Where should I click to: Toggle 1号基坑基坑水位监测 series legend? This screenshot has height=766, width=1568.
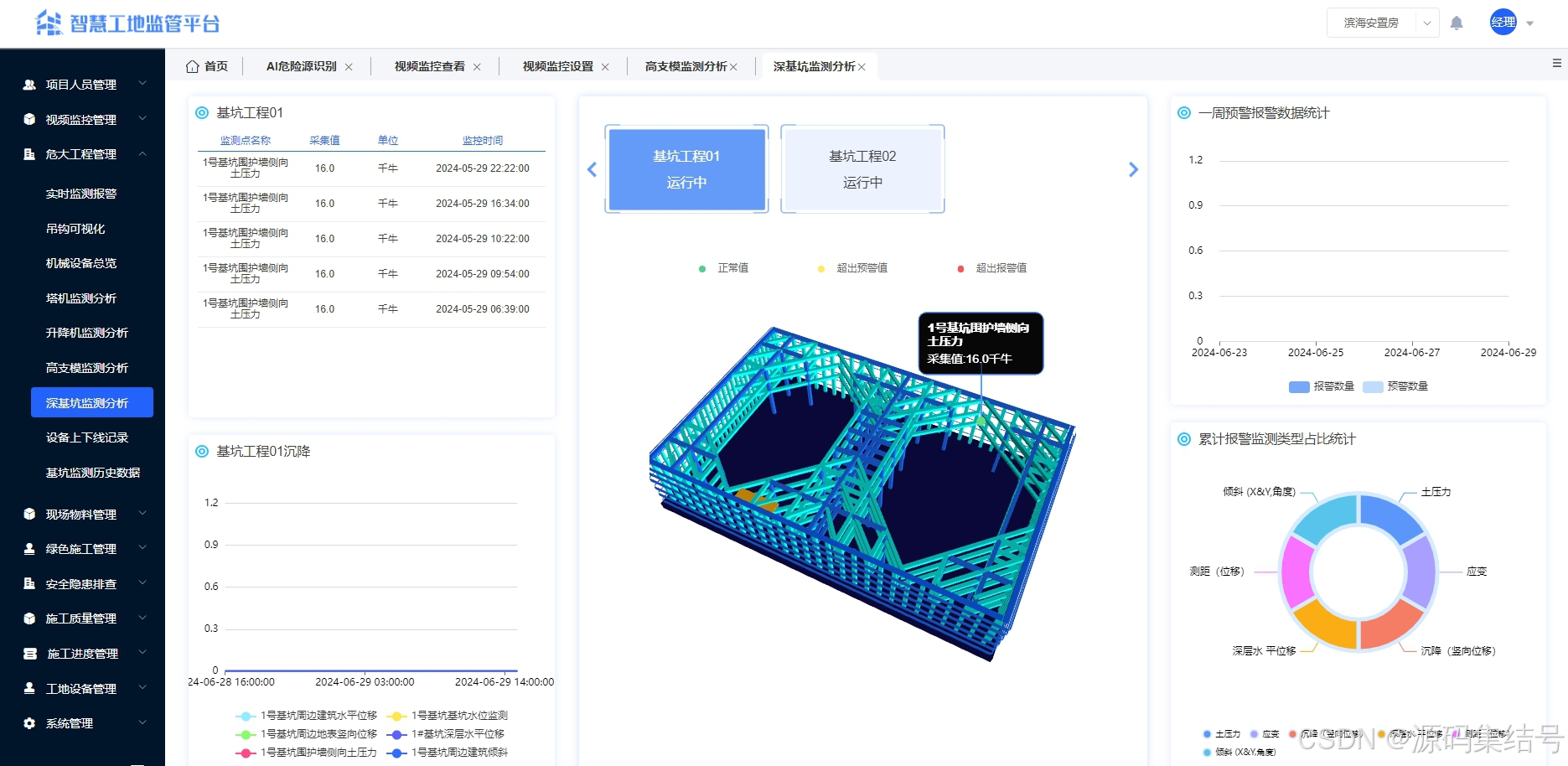[x=448, y=716]
